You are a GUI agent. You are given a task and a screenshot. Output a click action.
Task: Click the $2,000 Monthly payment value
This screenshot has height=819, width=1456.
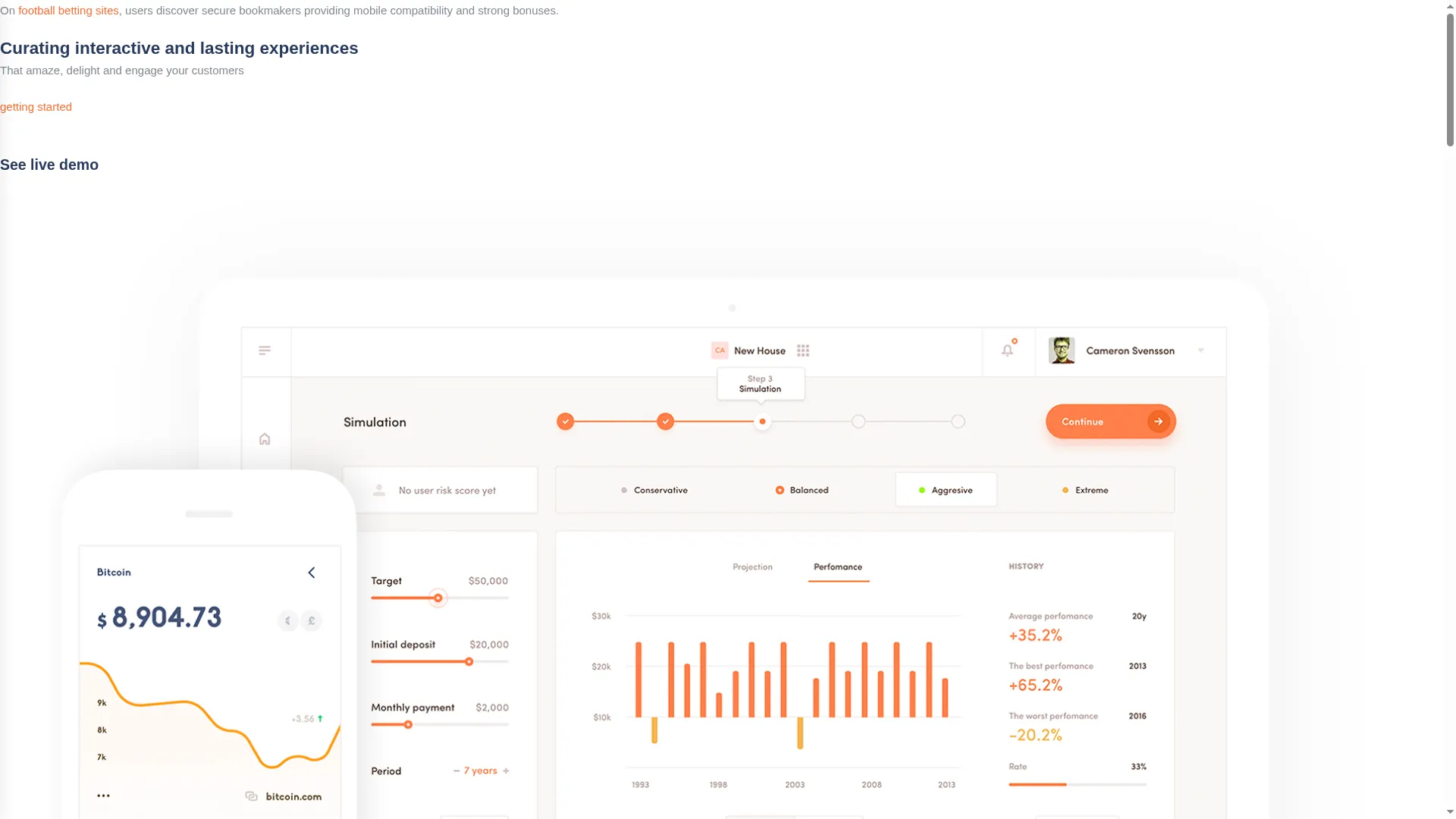(x=492, y=708)
